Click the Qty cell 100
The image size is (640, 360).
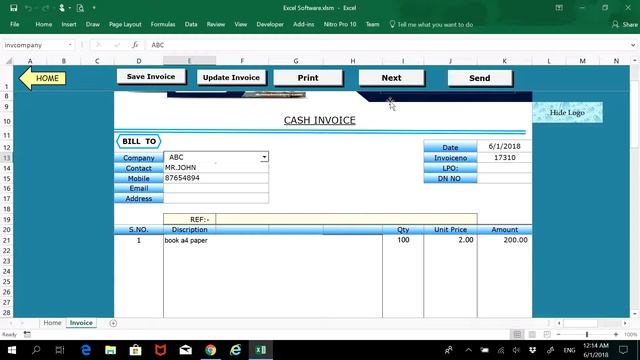click(x=403, y=240)
